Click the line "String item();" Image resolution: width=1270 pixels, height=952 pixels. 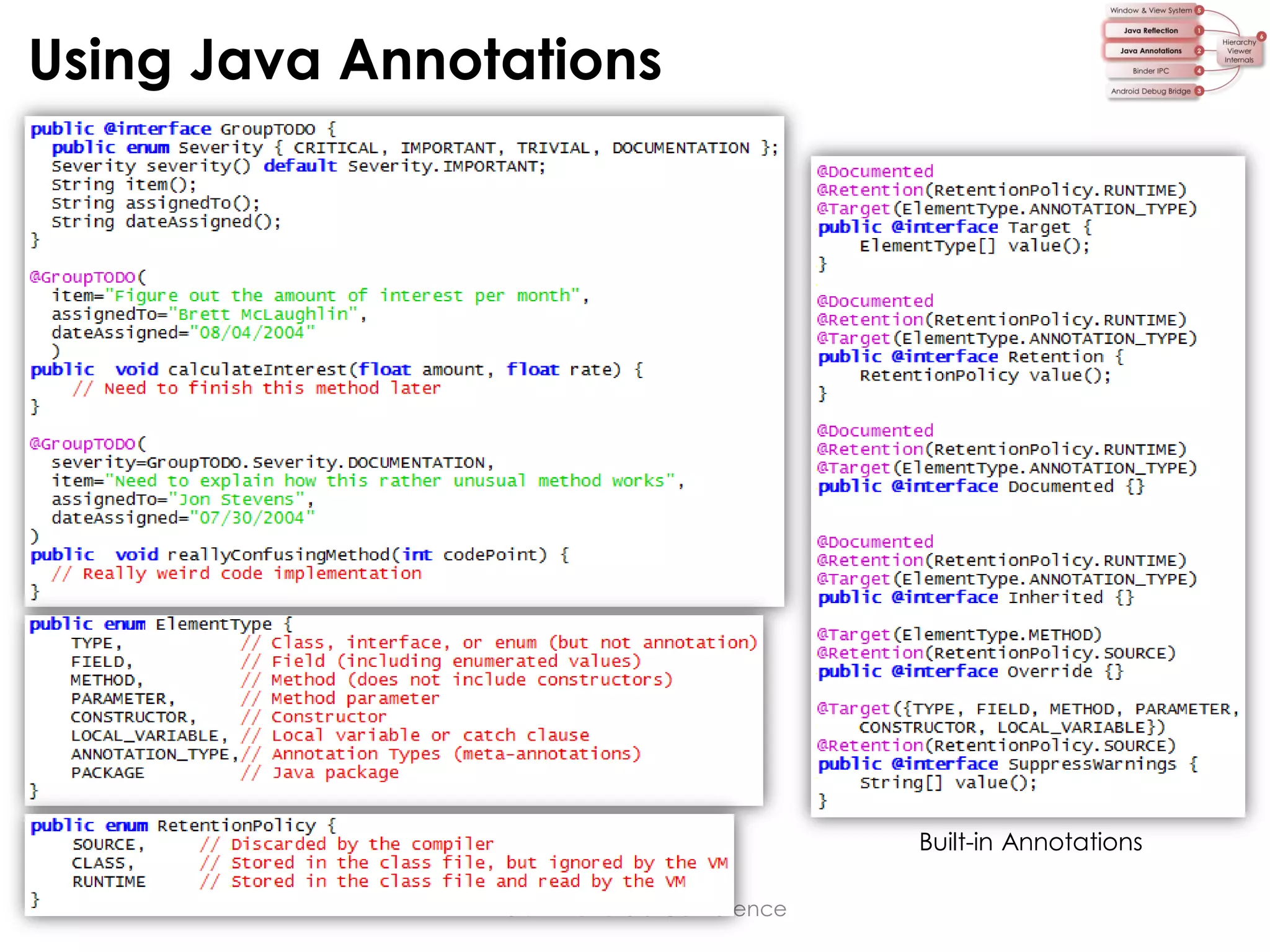point(124,185)
